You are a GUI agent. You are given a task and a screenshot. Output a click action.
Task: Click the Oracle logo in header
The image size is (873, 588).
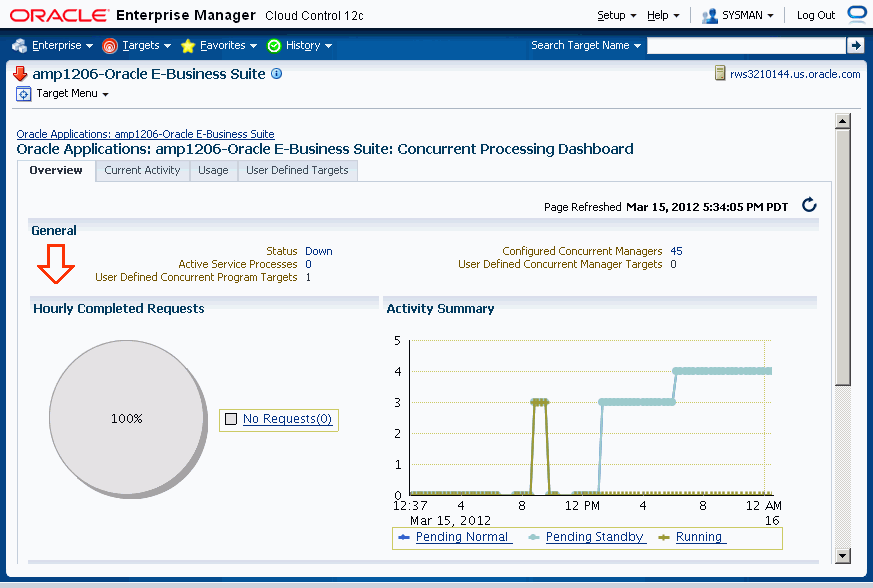pos(60,15)
